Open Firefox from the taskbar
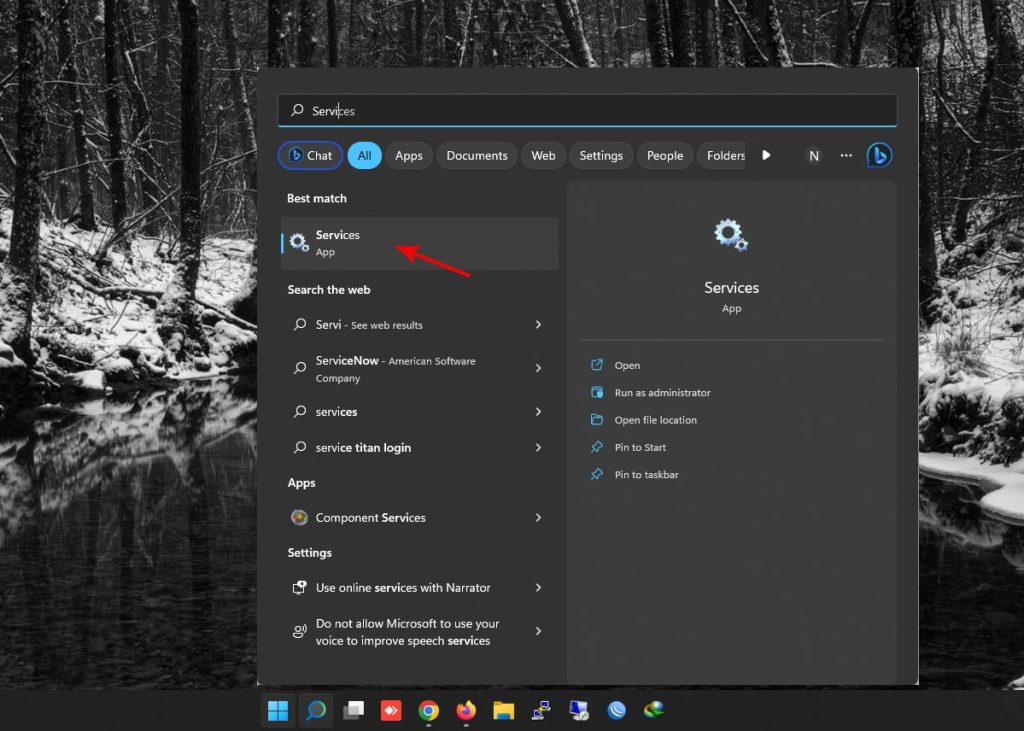 pyautogui.click(x=466, y=711)
